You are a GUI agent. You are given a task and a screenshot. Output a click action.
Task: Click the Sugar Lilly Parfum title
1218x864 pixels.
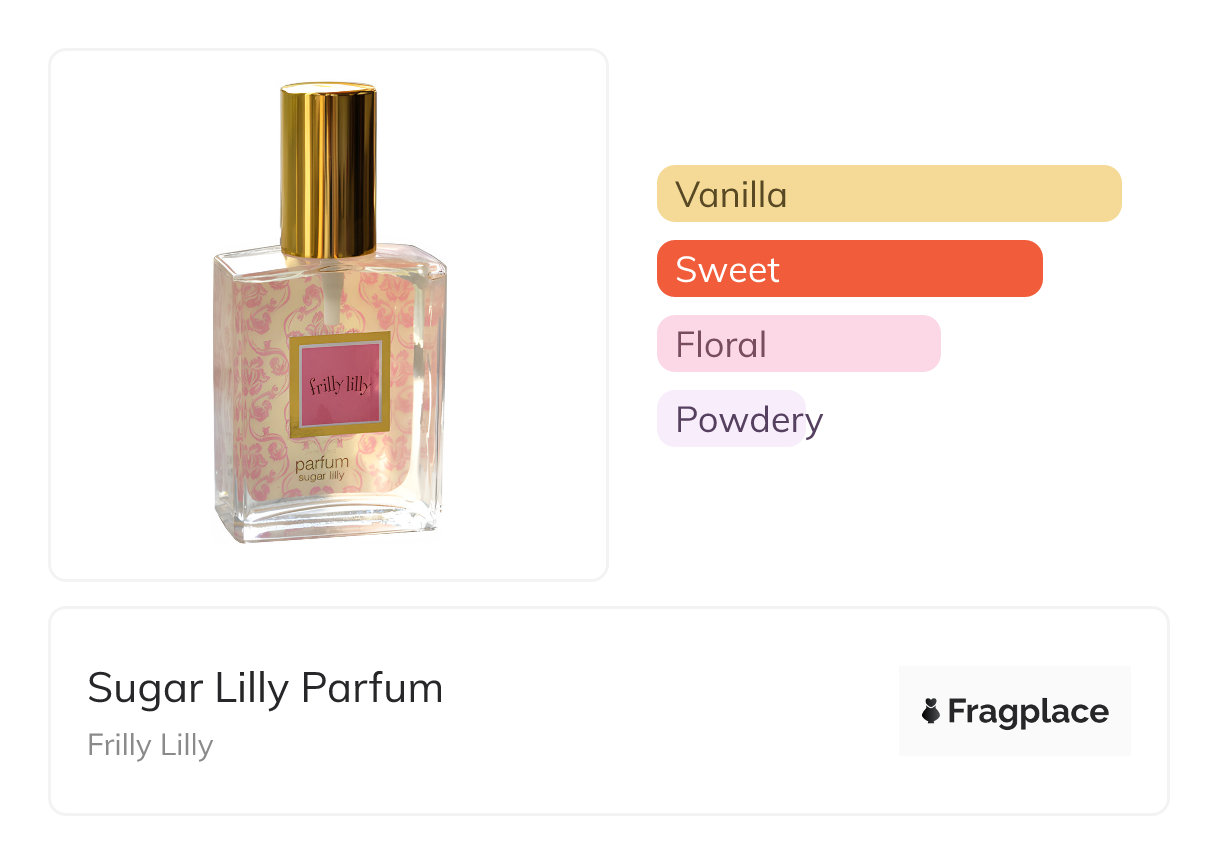265,688
